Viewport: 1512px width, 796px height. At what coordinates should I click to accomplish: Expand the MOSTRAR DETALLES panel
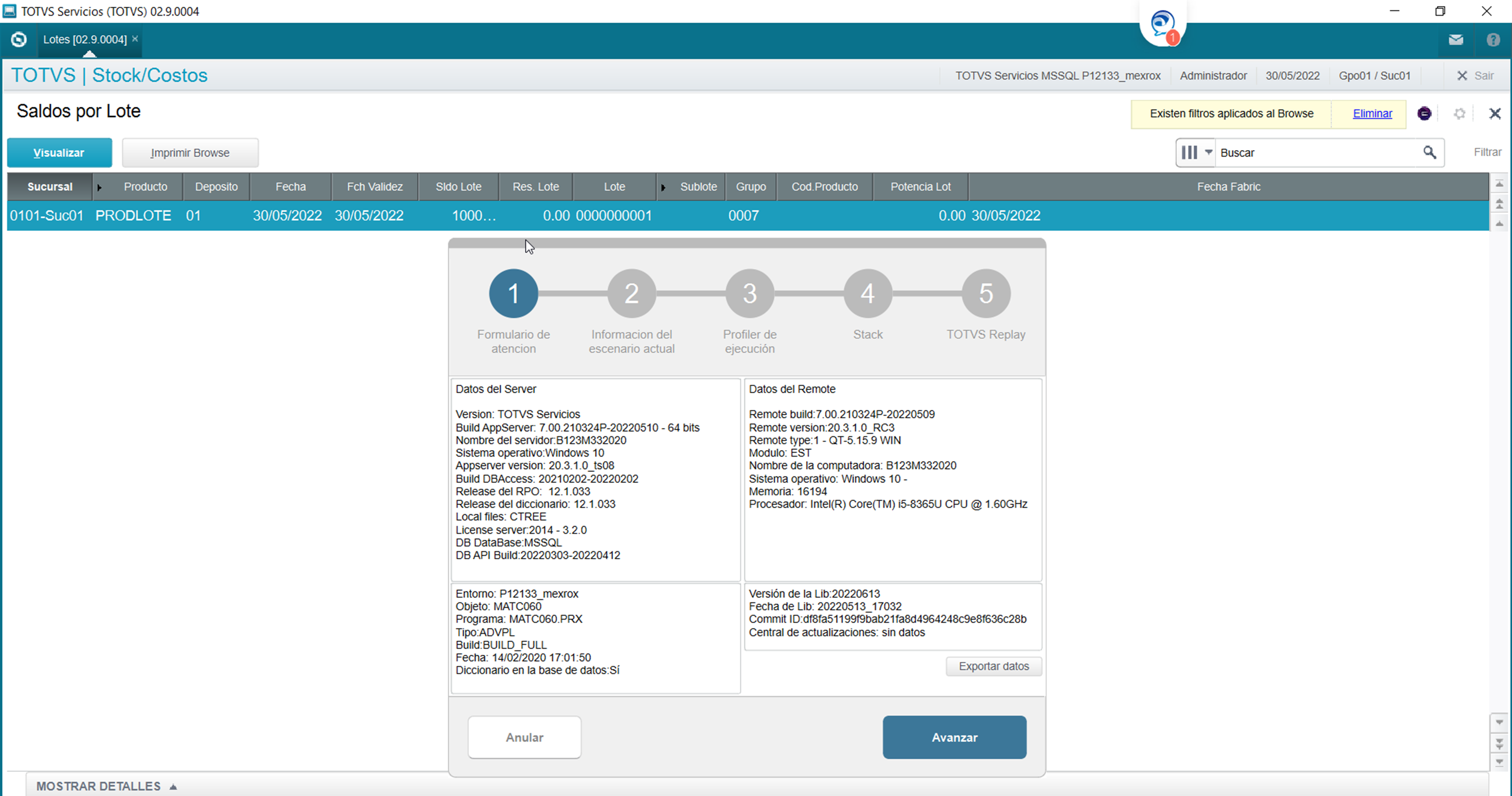tap(106, 786)
